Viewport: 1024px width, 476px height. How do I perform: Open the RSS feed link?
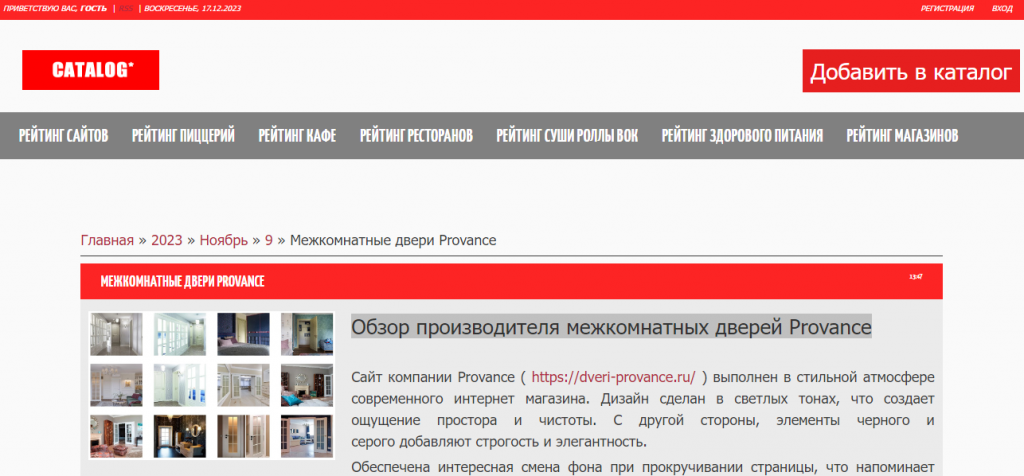pos(128,8)
